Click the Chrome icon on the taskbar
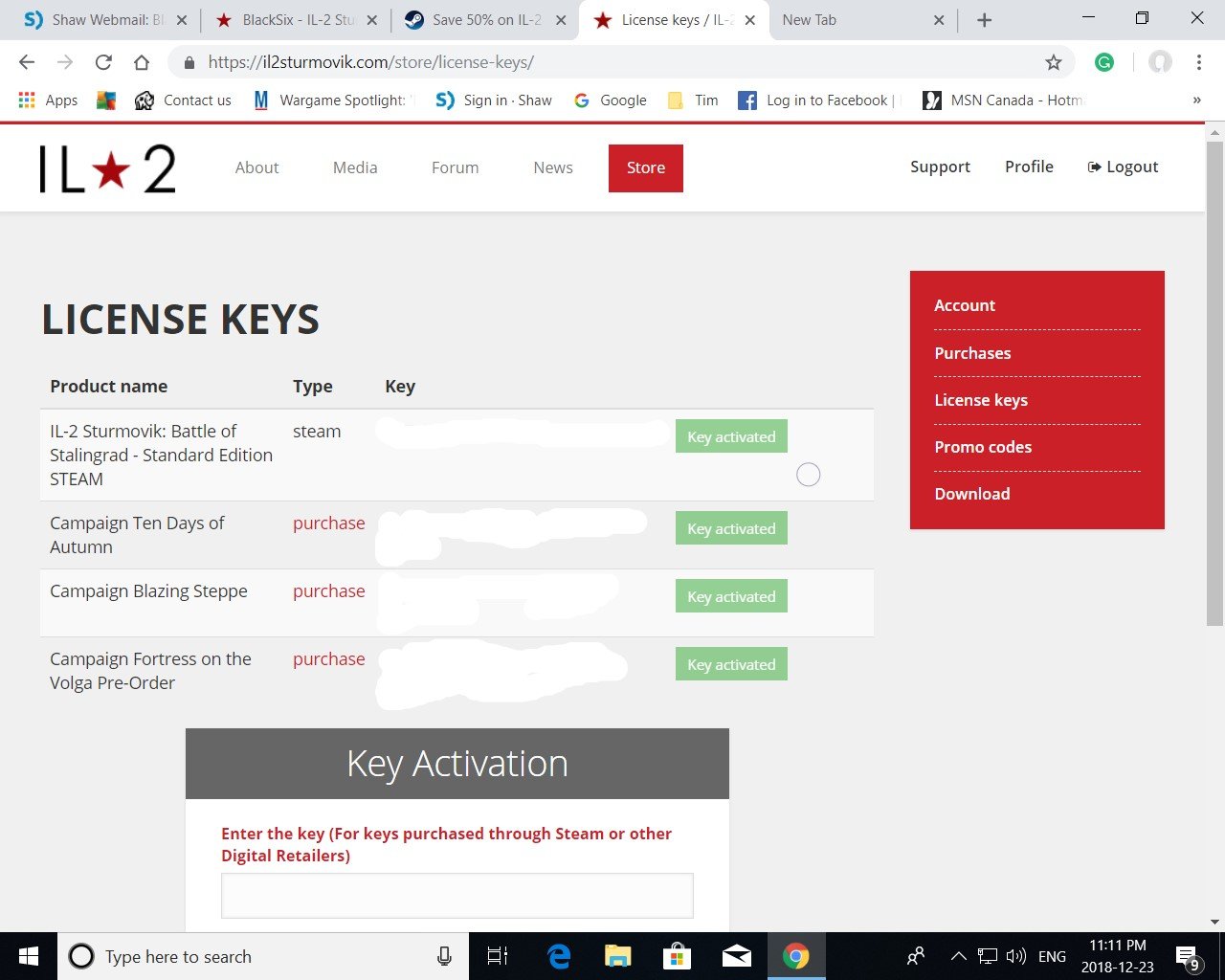1225x980 pixels. [795, 956]
